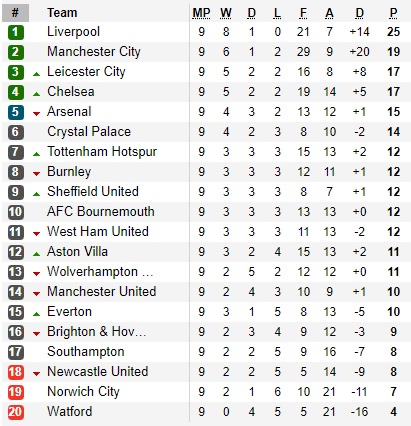
Task: Click Liverpool's green position 1 badge
Action: (15, 32)
